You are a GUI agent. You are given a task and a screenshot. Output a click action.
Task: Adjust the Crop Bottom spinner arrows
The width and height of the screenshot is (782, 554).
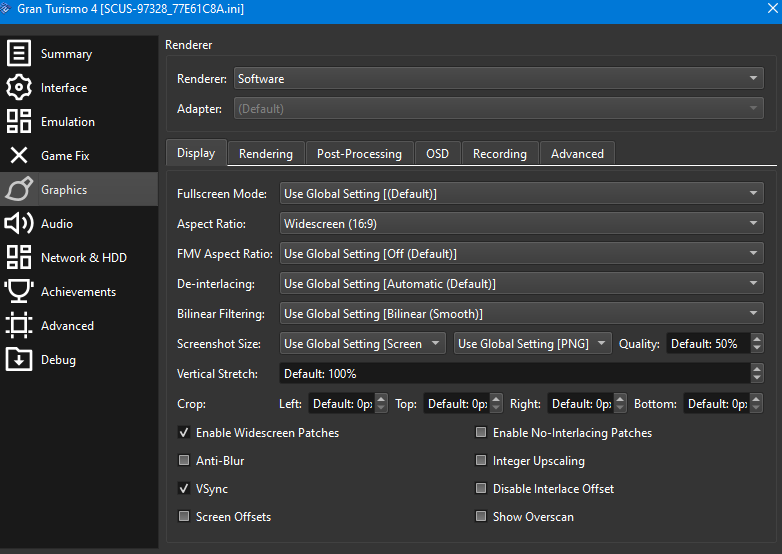[x=757, y=403]
